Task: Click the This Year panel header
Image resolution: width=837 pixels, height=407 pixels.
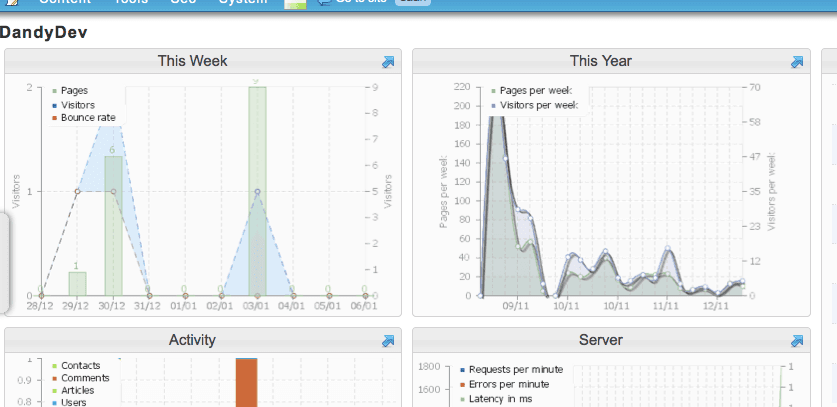Action: pyautogui.click(x=600, y=61)
